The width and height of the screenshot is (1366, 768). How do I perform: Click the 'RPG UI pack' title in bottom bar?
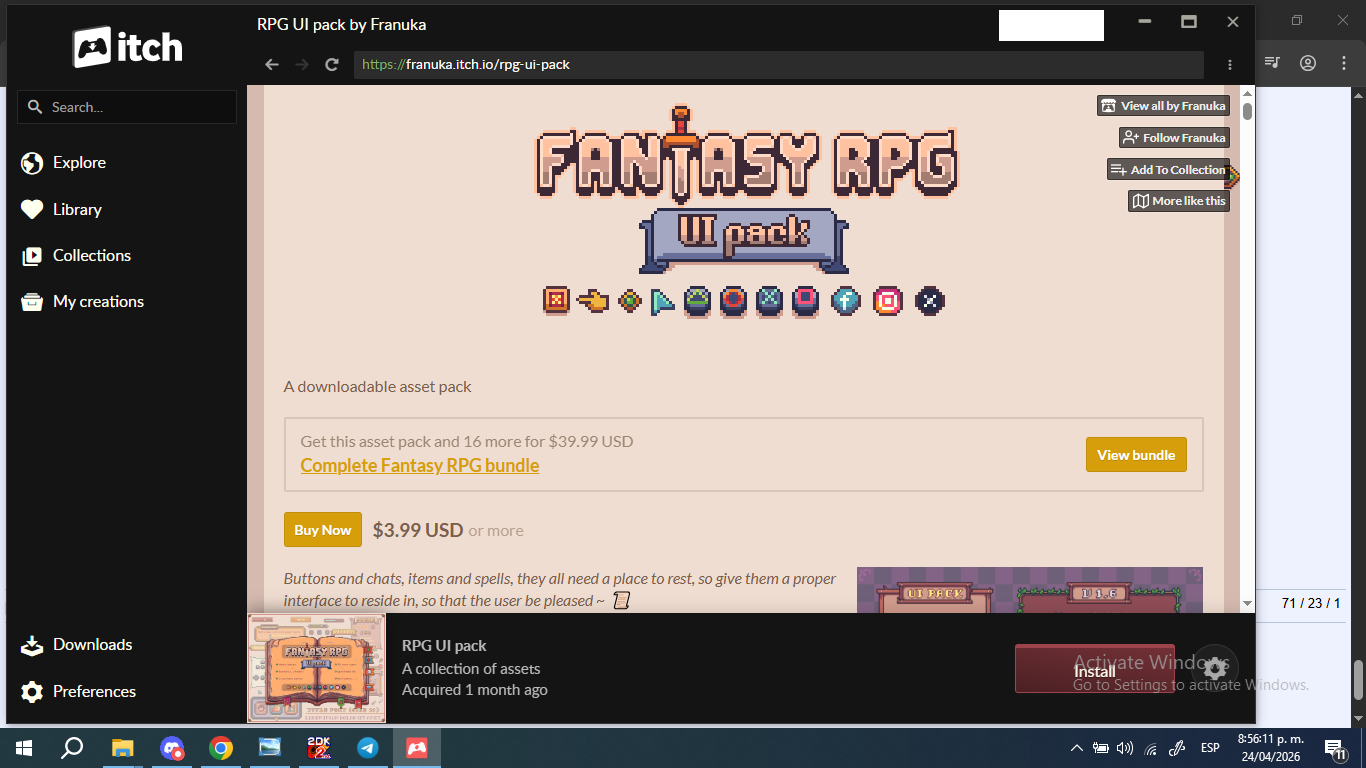pyautogui.click(x=444, y=646)
